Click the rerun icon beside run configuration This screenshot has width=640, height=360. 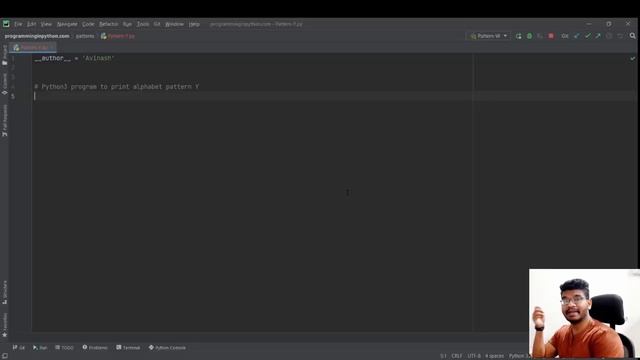pyautogui.click(x=518, y=36)
